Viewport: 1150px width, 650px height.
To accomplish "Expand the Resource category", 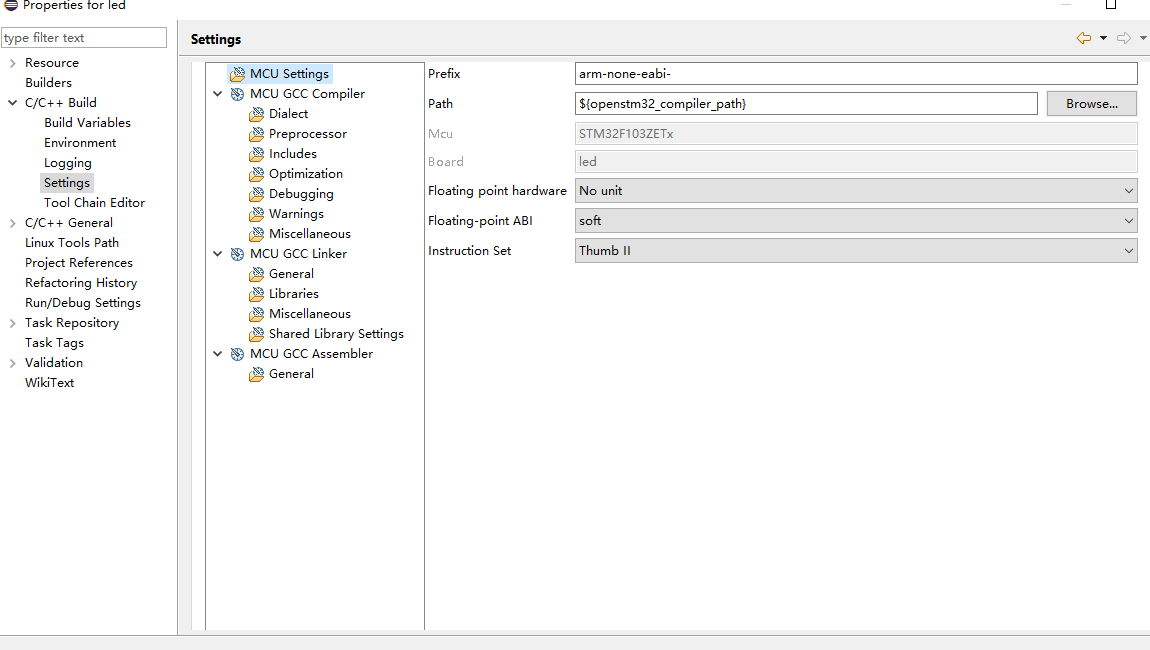I will (12, 63).
